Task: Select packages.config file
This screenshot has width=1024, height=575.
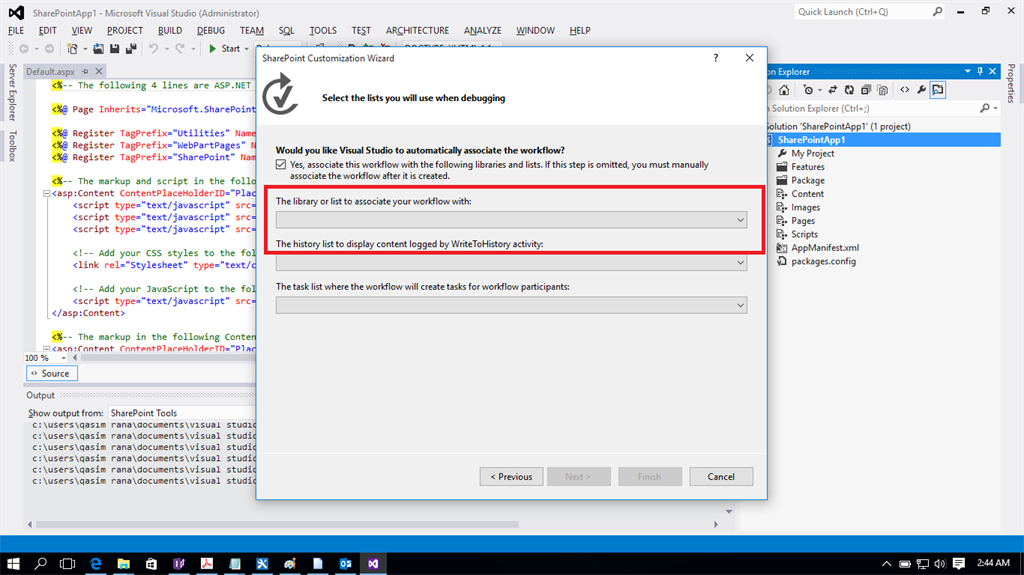Action: (x=823, y=261)
